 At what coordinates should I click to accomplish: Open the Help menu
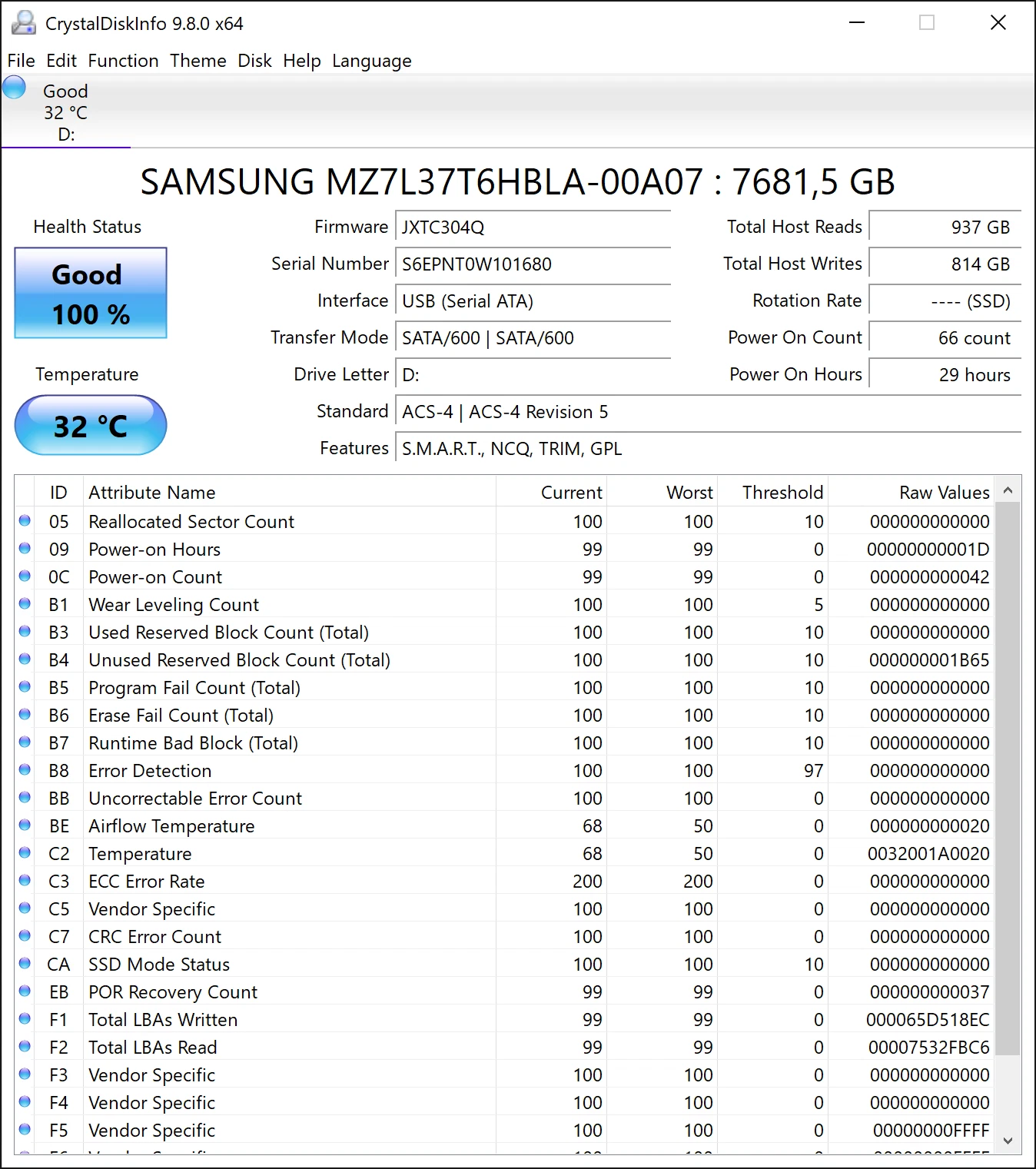click(302, 61)
